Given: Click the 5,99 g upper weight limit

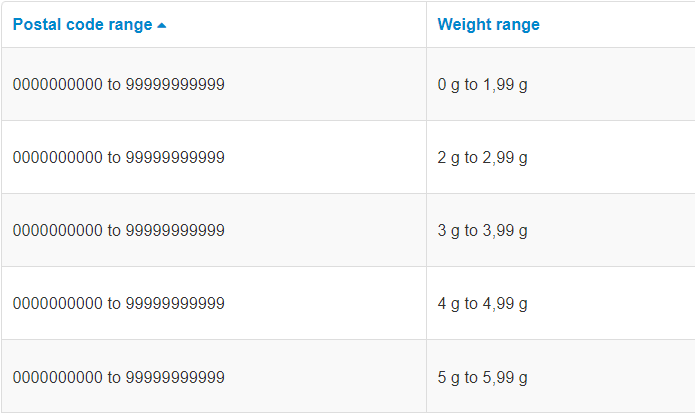Looking at the screenshot, I should (504, 377).
